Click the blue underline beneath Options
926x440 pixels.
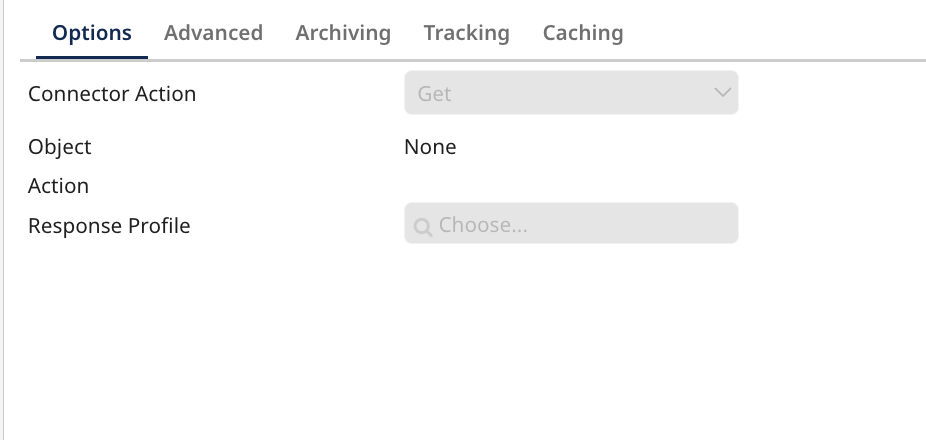(x=92, y=58)
